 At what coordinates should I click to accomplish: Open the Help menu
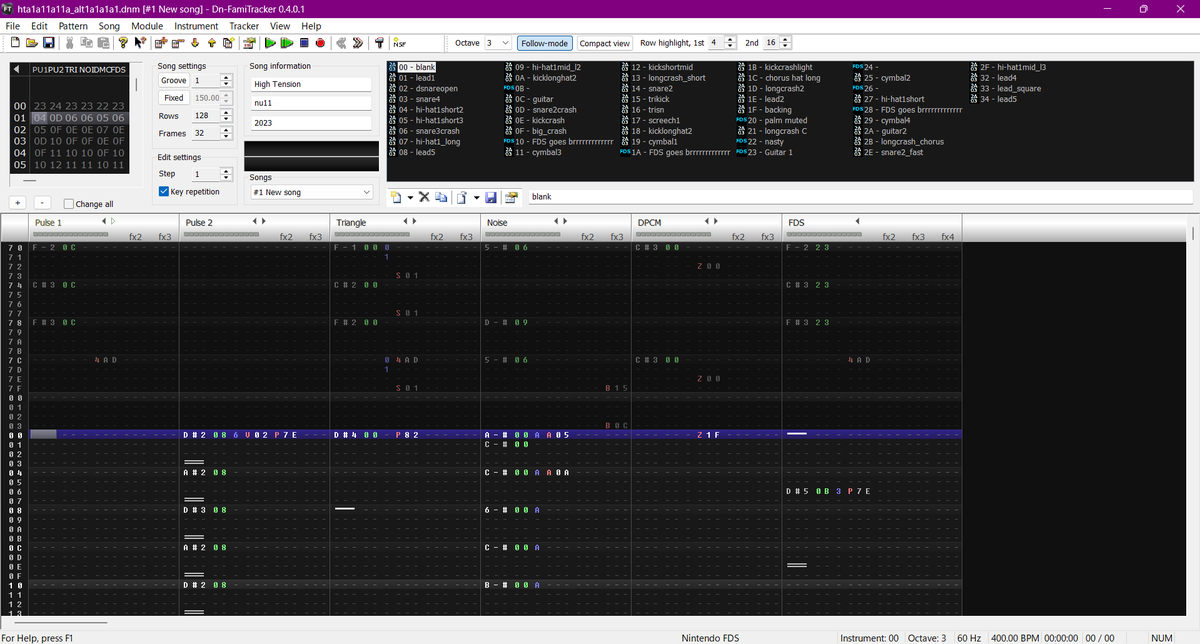coord(312,26)
